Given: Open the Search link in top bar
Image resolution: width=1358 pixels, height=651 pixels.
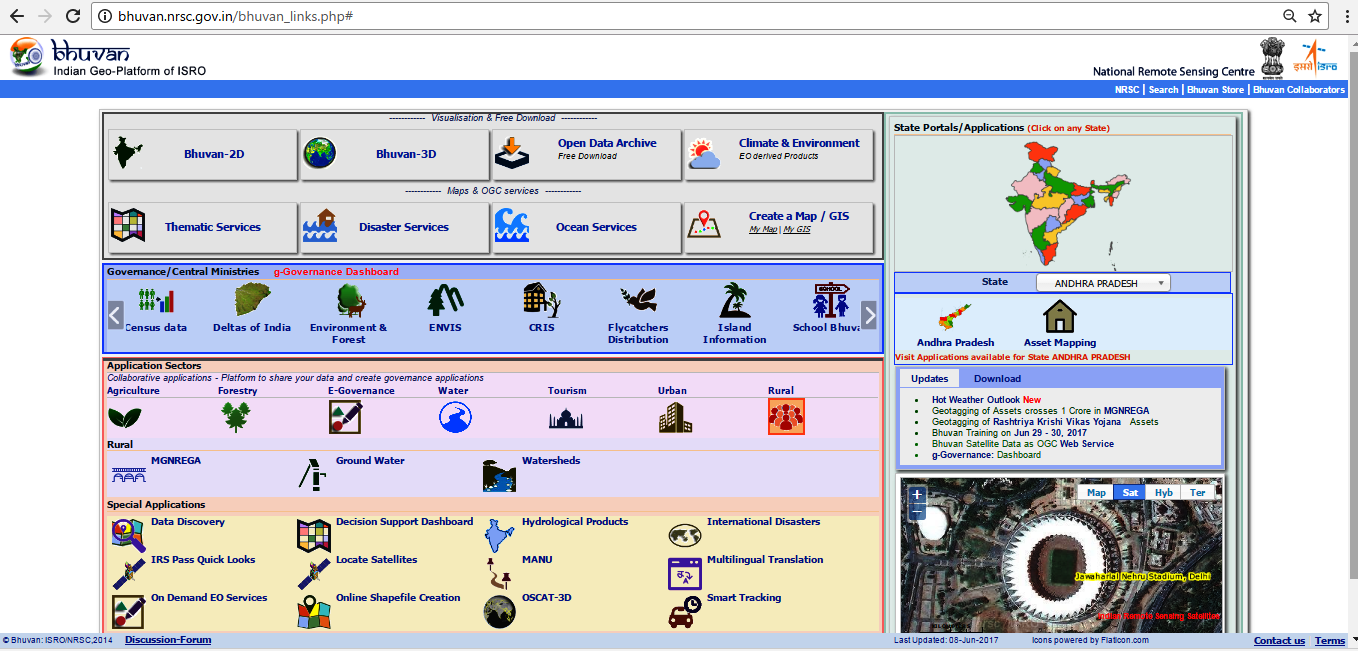Looking at the screenshot, I should tap(1163, 90).
